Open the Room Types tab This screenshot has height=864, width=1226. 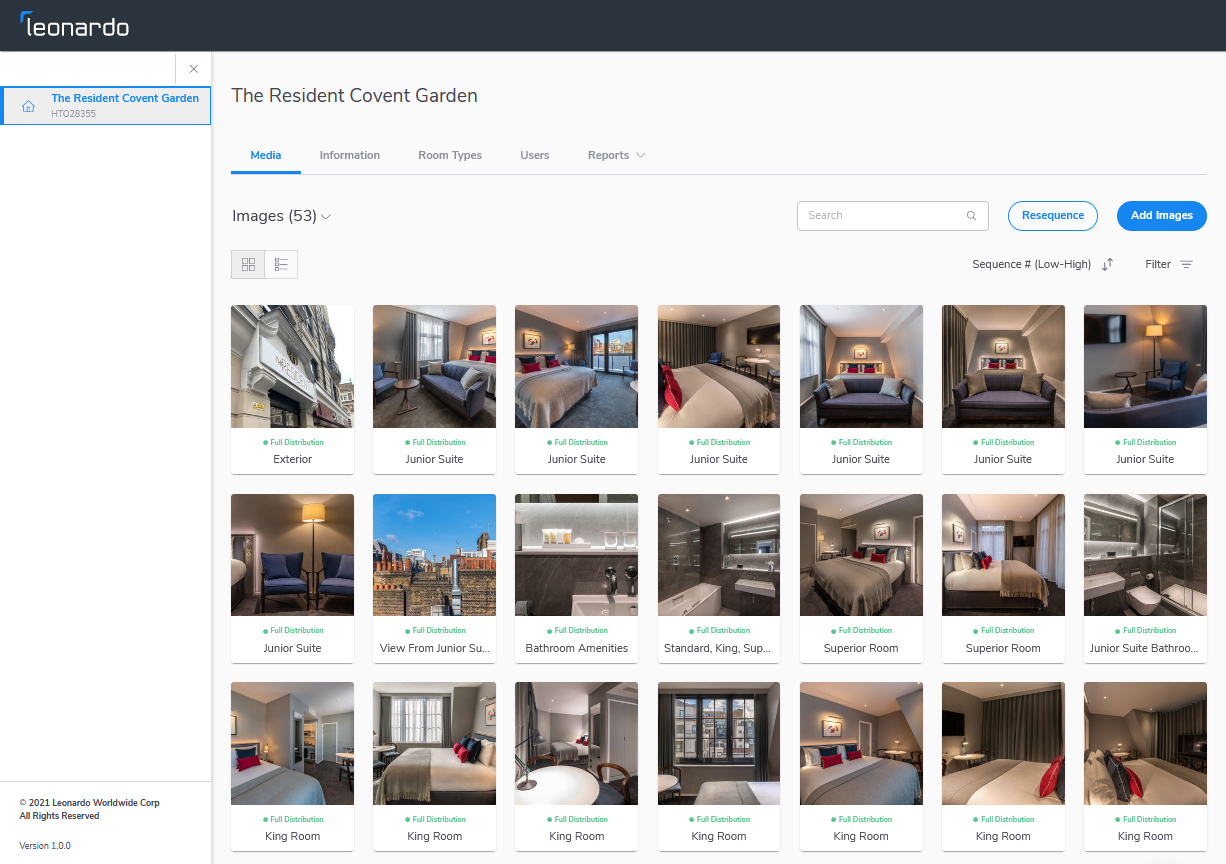(x=449, y=155)
